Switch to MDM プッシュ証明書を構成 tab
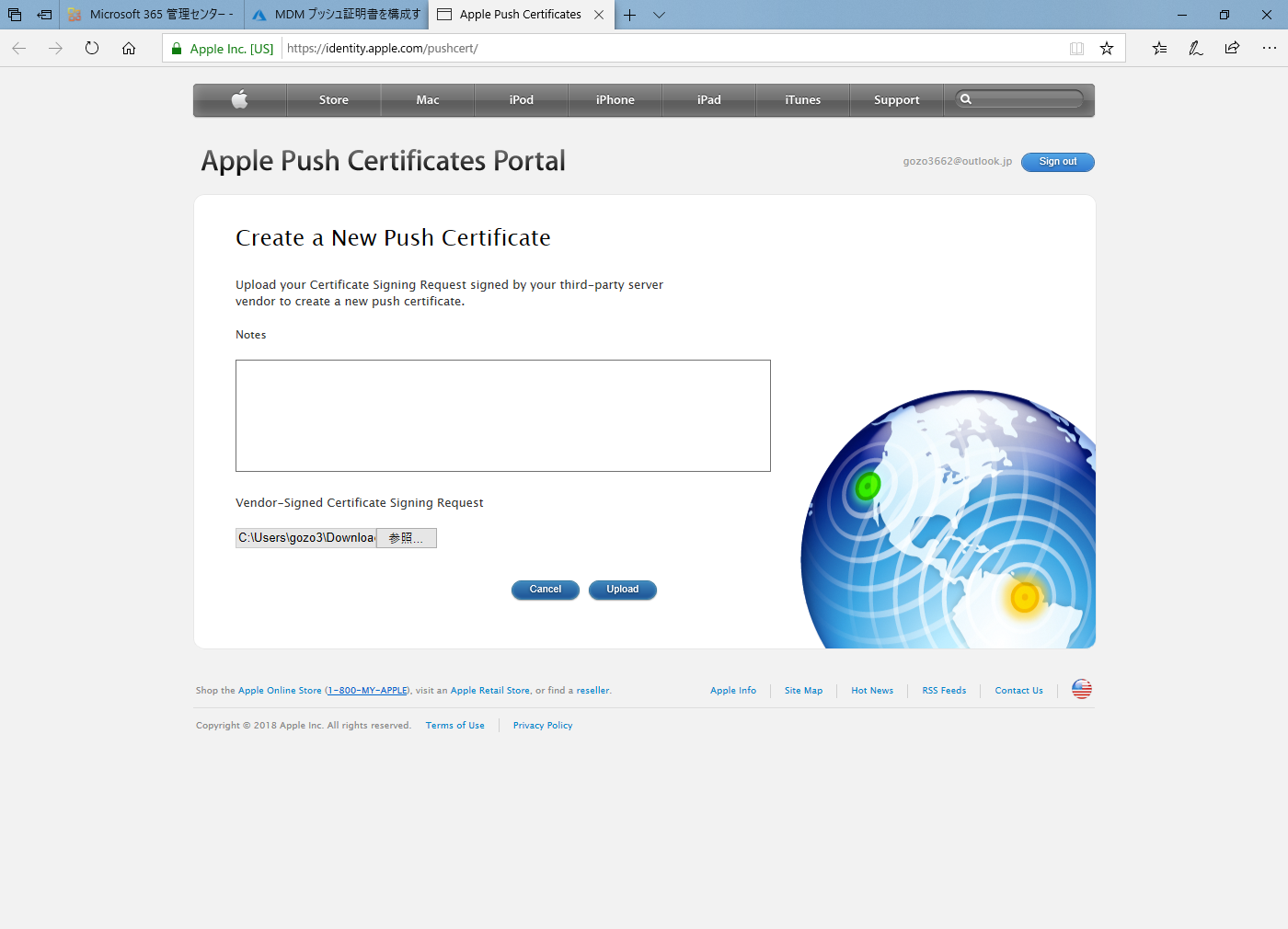 point(337,15)
